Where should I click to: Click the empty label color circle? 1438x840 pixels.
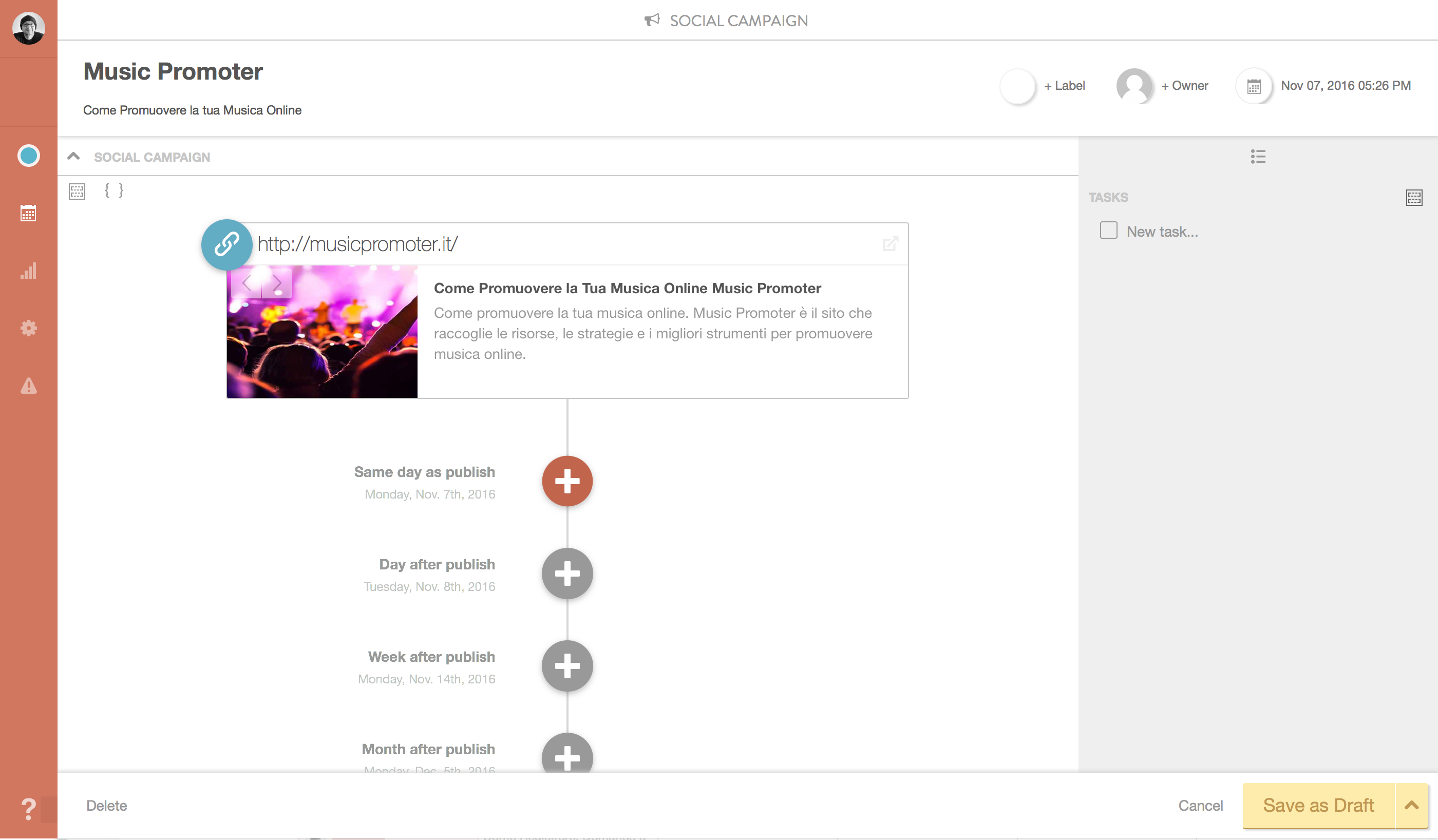[x=1017, y=86]
